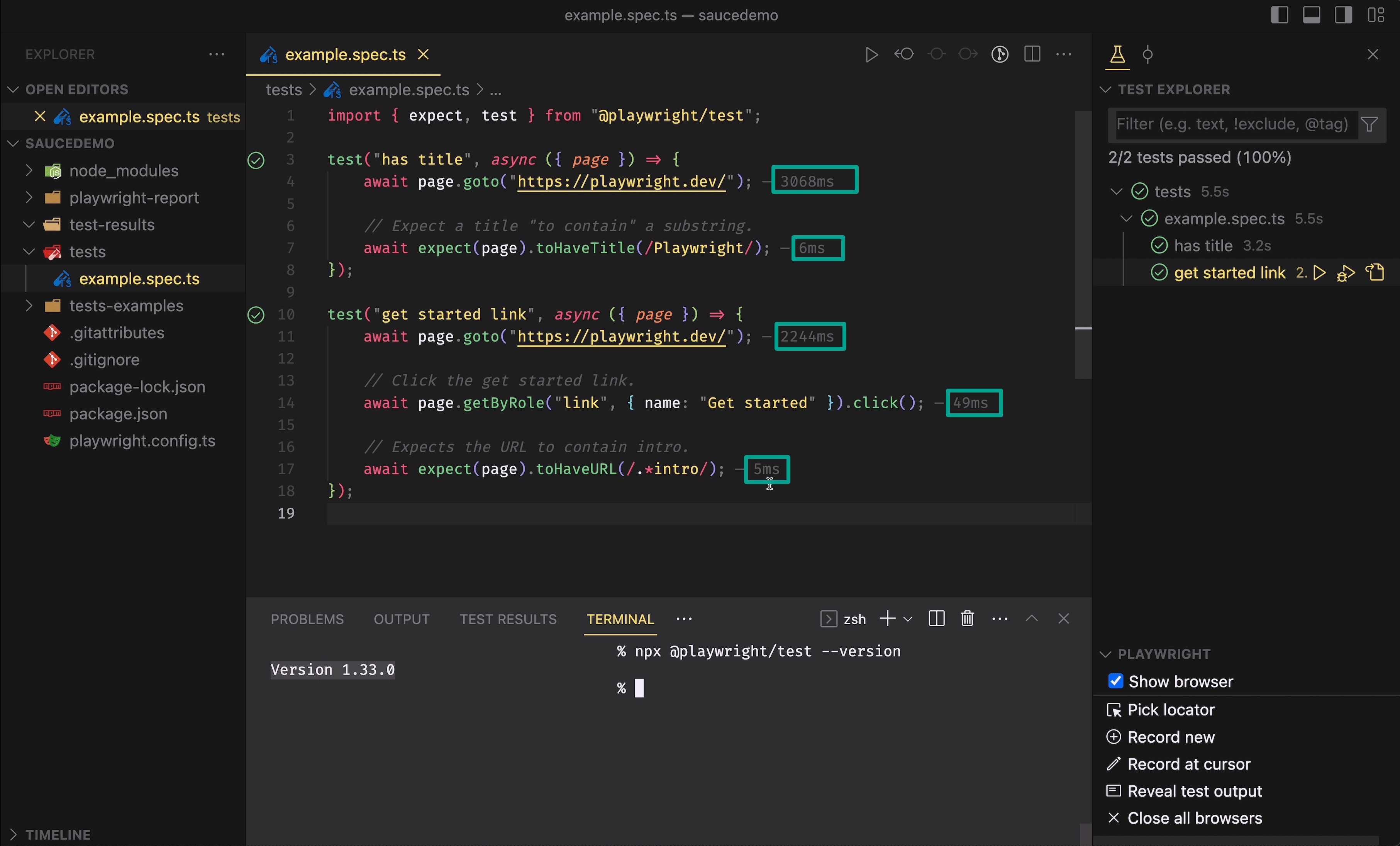Split the terminal pane

click(x=936, y=618)
